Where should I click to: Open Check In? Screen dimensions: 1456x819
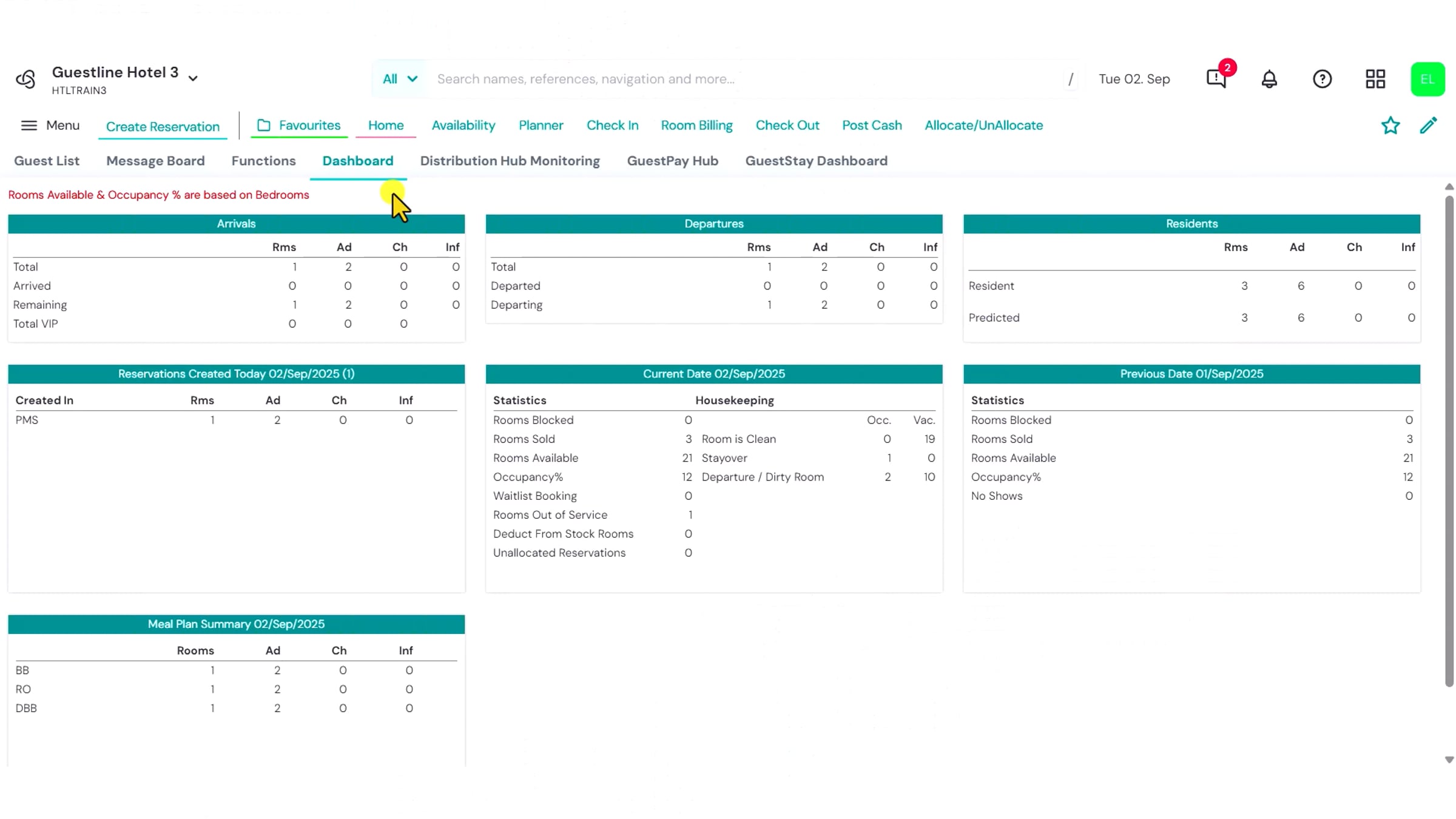coord(612,125)
